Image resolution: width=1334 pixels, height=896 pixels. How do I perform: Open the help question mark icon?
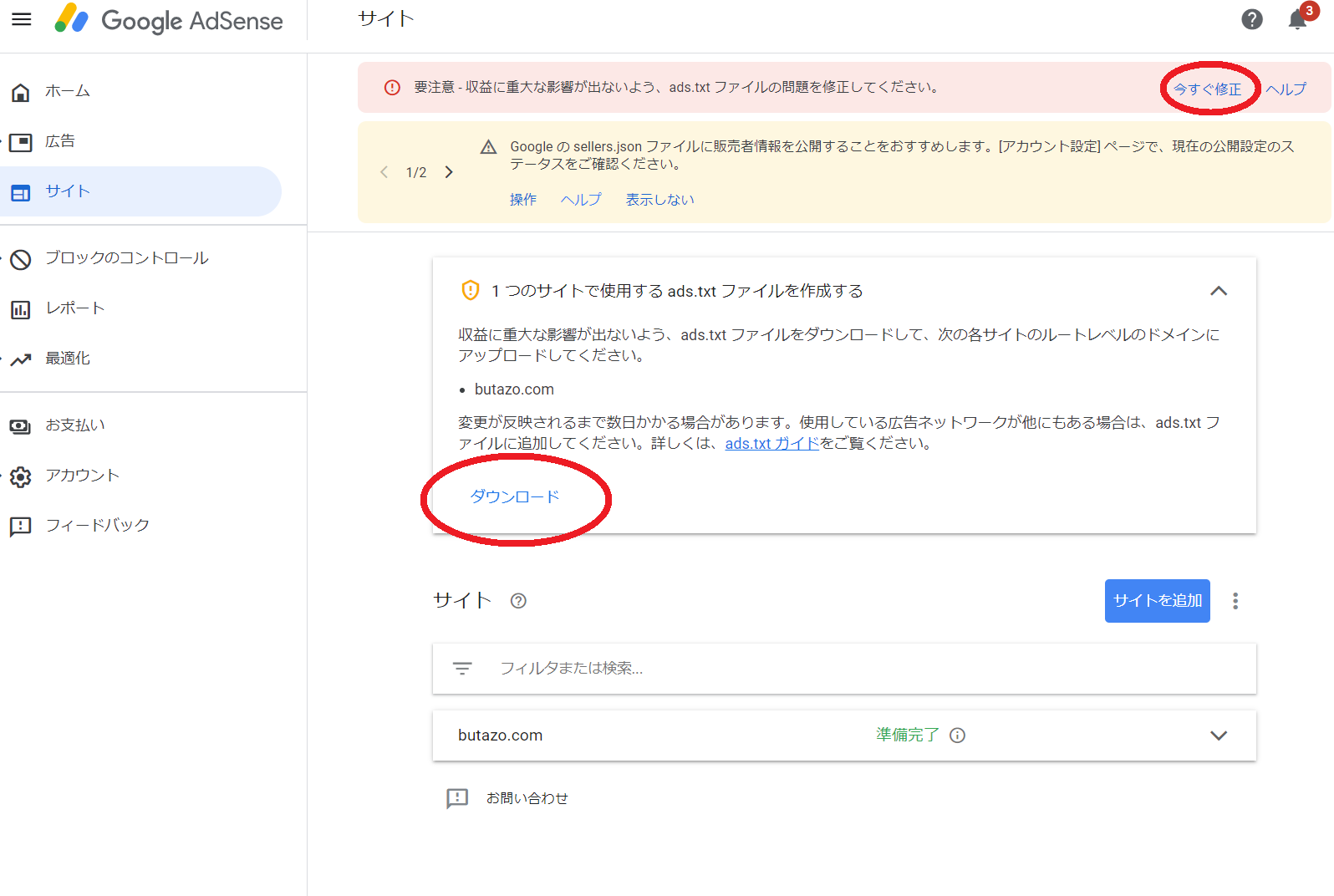[1251, 19]
